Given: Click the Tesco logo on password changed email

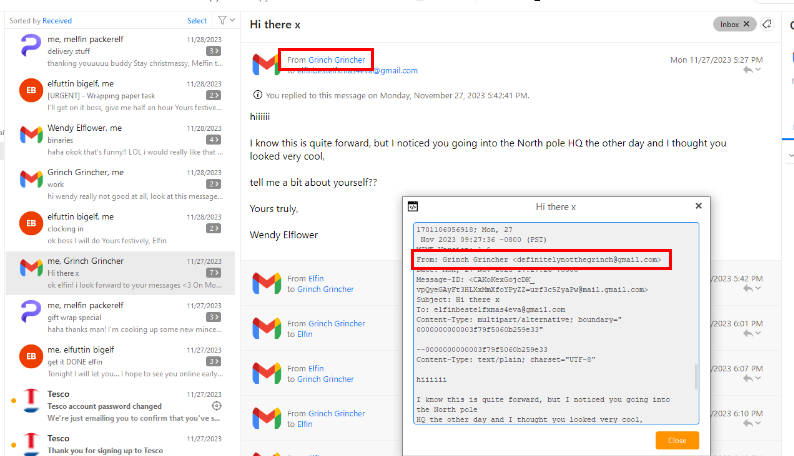Looking at the screenshot, I should coord(31,400).
